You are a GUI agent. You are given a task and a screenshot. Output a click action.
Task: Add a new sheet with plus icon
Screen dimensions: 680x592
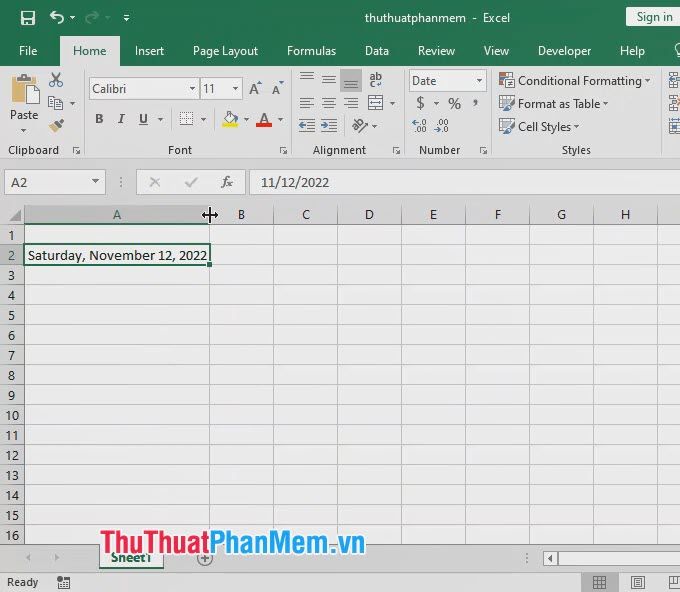click(x=205, y=559)
